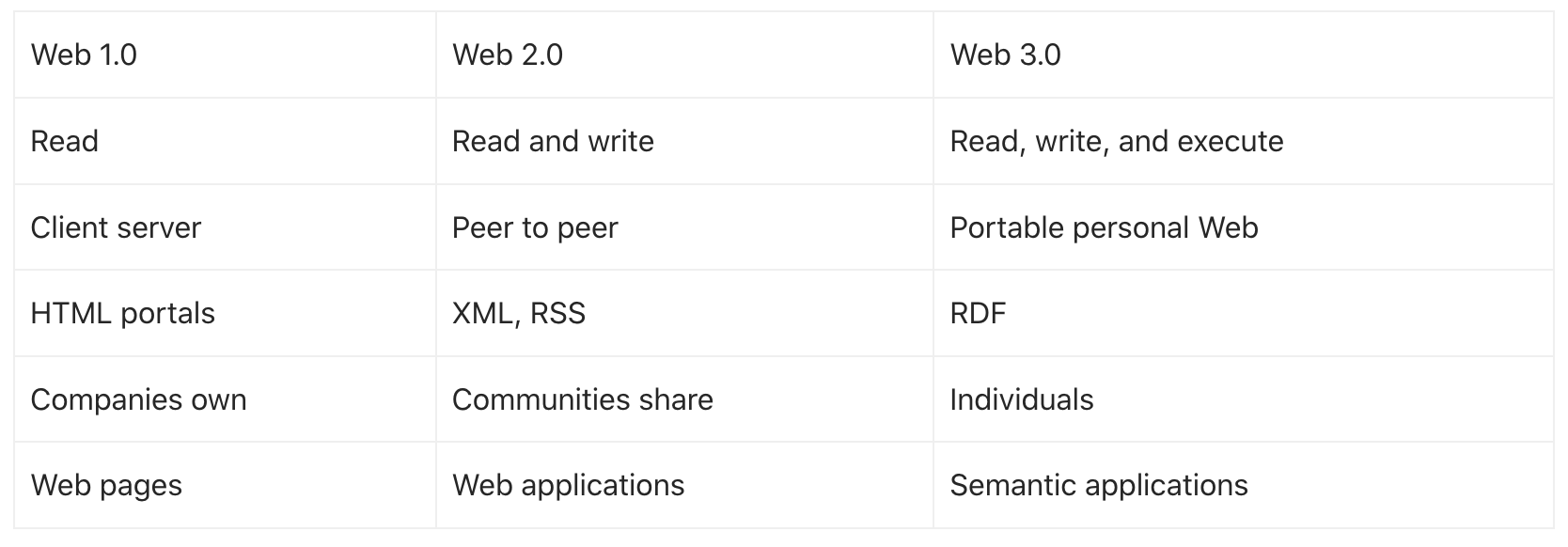Image resolution: width=1568 pixels, height=547 pixels.
Task: Click the 'Portable personal Web' cell
Action: [x=1104, y=227]
